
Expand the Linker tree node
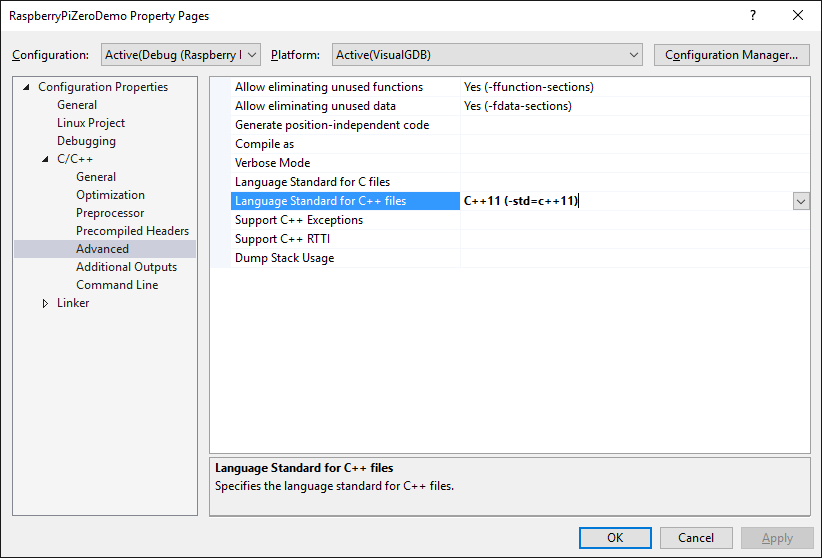click(45, 303)
